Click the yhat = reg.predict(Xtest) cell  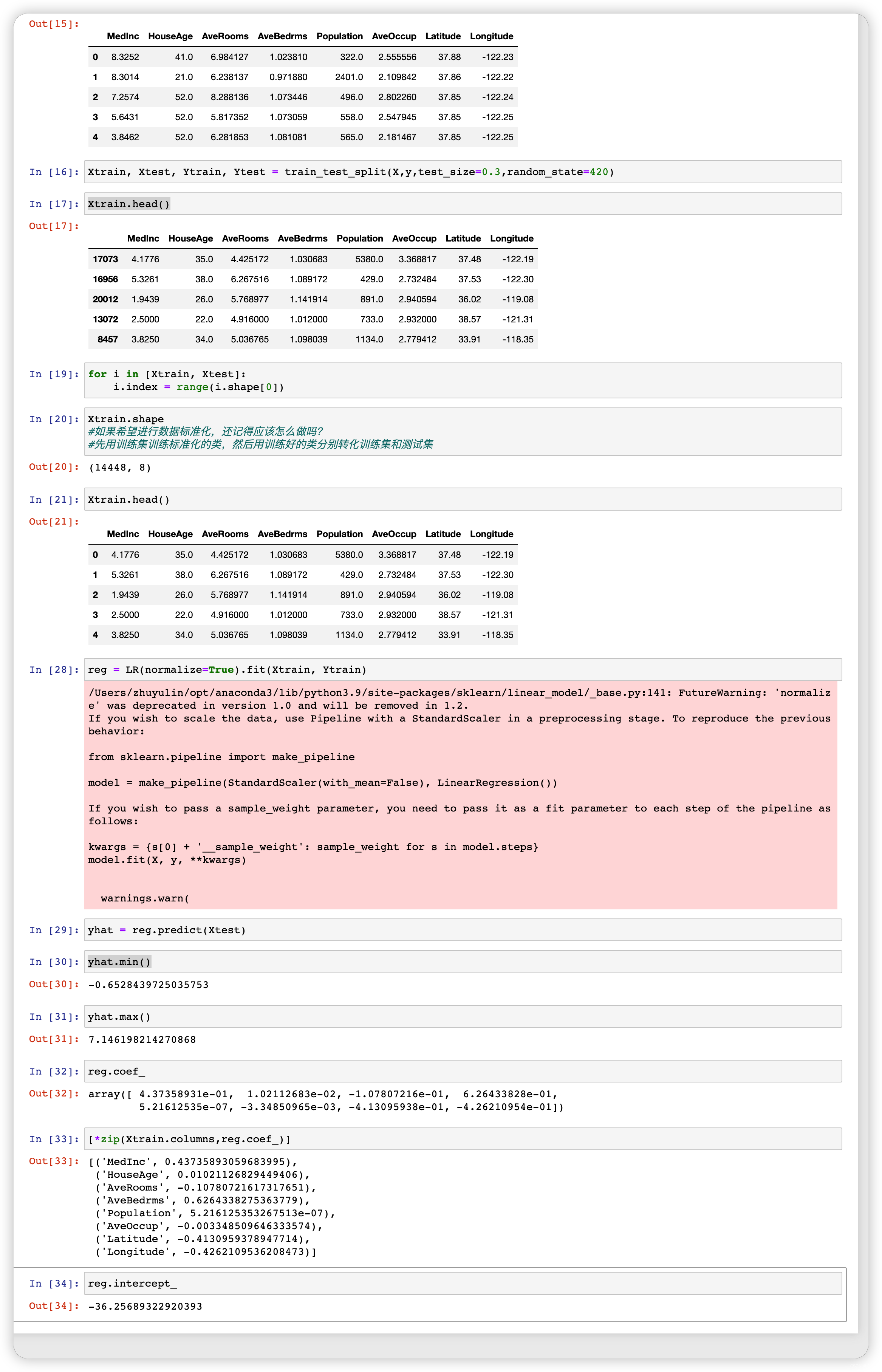463,930
